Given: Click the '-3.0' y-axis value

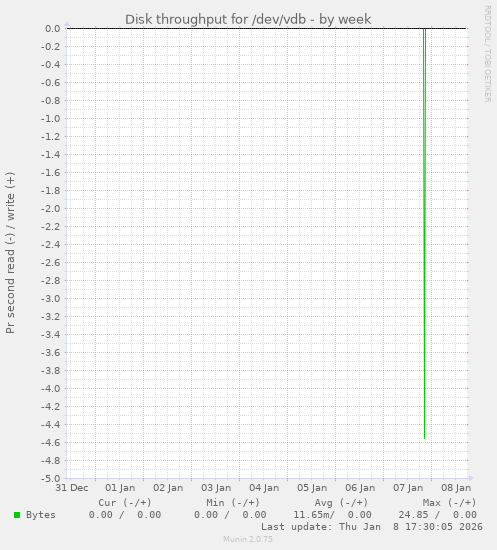Looking at the screenshot, I should coord(51,299).
